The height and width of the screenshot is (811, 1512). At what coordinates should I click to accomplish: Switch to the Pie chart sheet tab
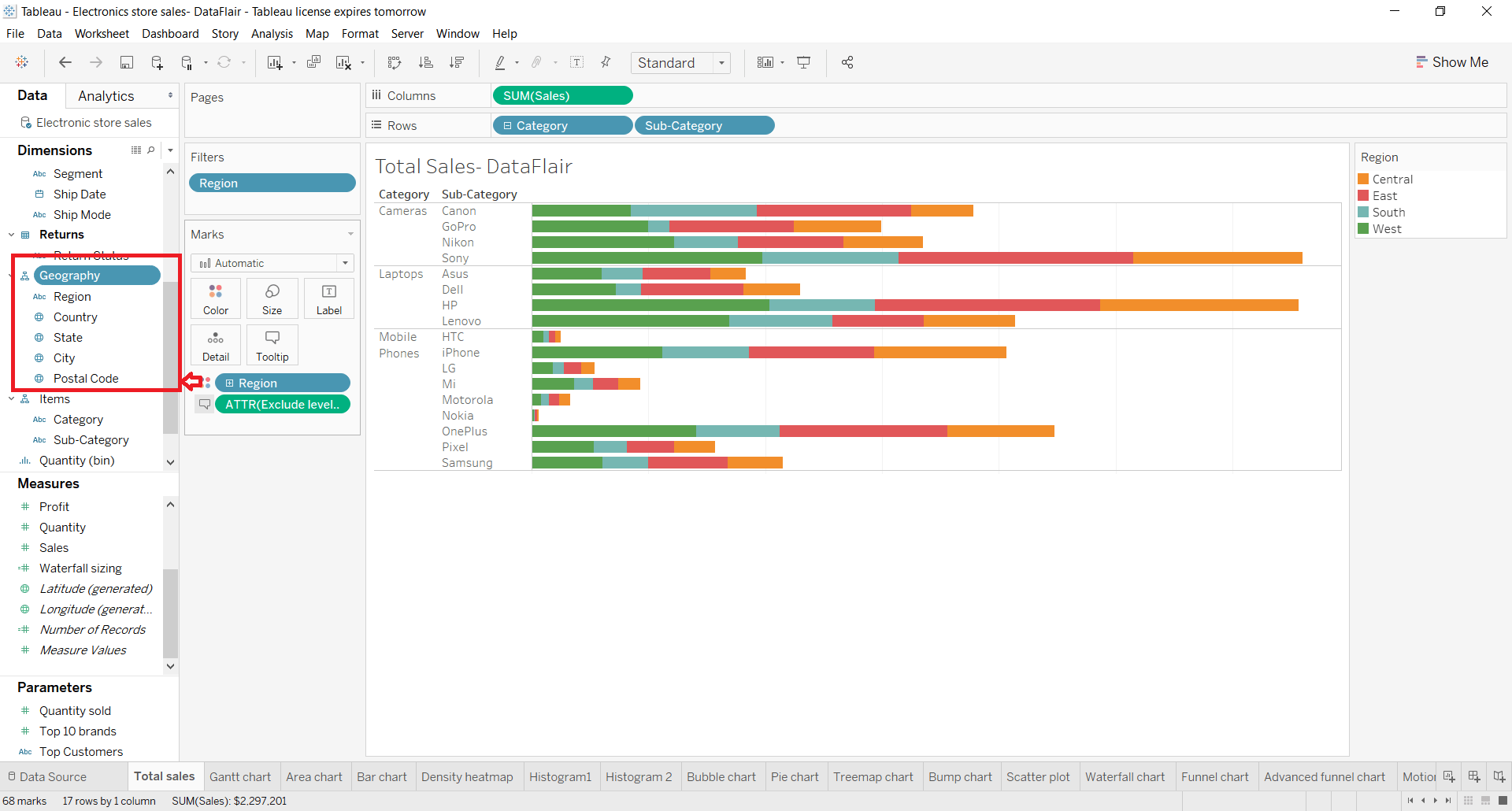[x=795, y=776]
